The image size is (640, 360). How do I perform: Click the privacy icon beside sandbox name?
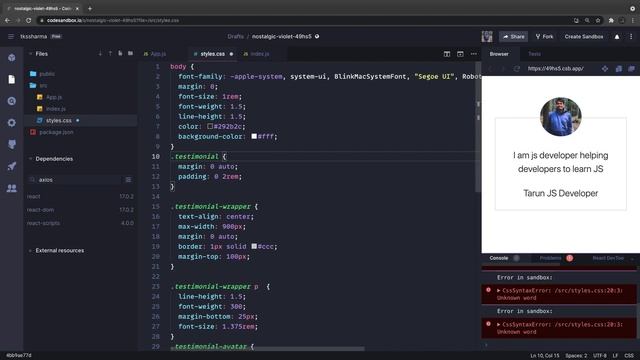[x=317, y=36]
